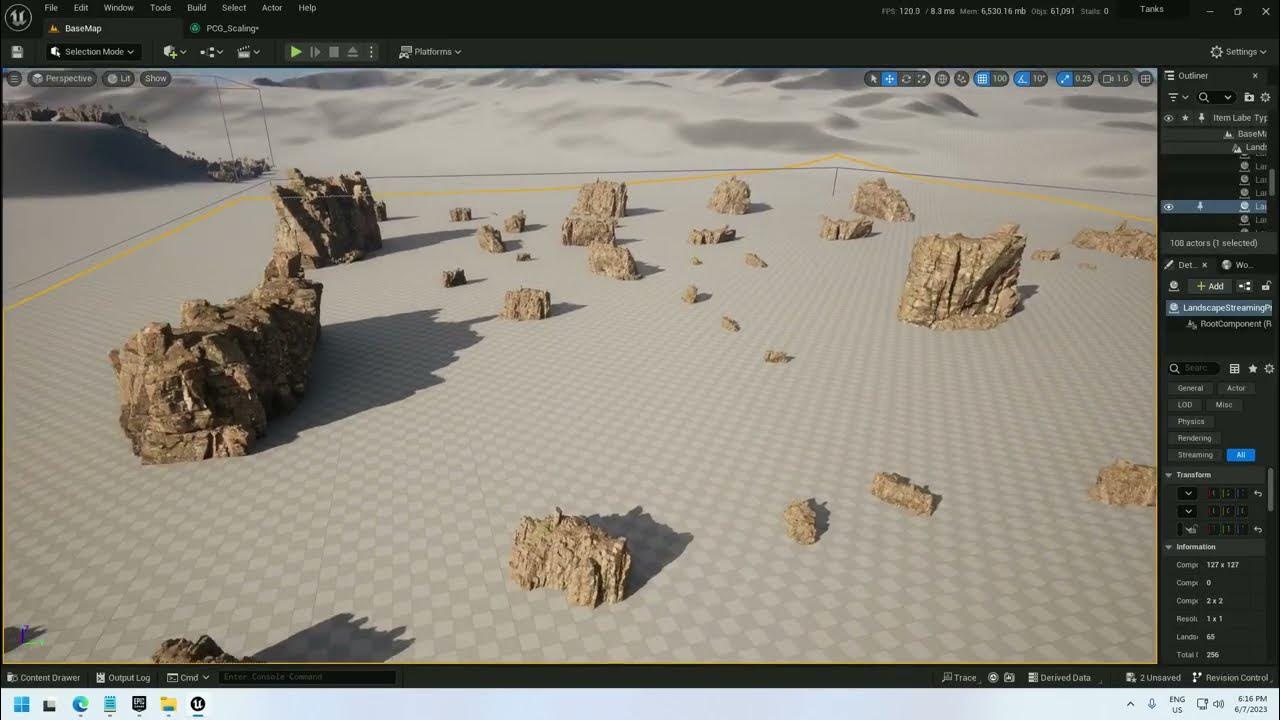
Task: Open the Lit view mode menu
Action: pos(119,78)
